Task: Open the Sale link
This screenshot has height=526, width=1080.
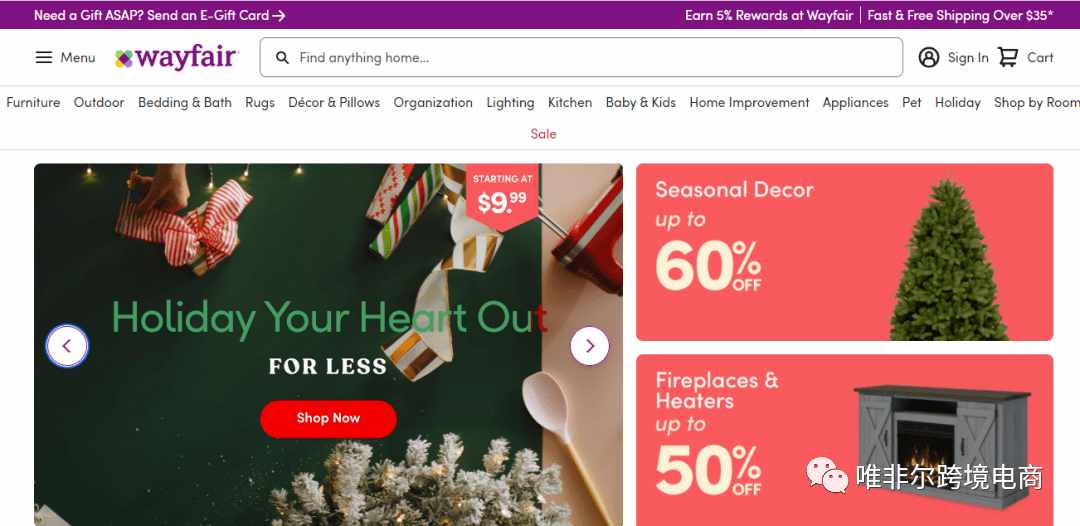Action: 543,134
